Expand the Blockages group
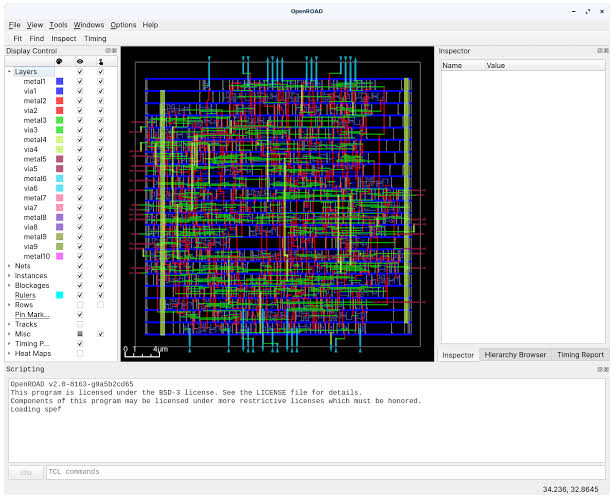Screen dimensions: 614x499 tap(9, 286)
